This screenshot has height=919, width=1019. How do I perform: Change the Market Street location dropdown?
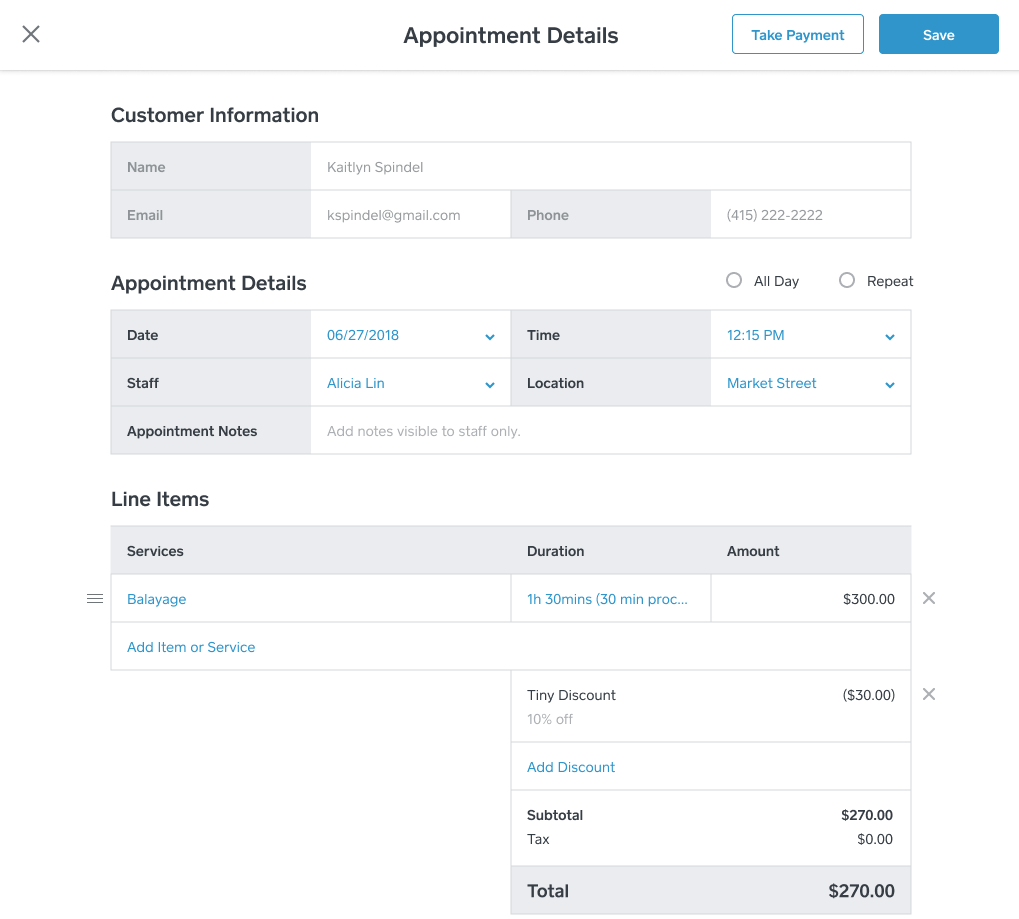[x=810, y=384]
